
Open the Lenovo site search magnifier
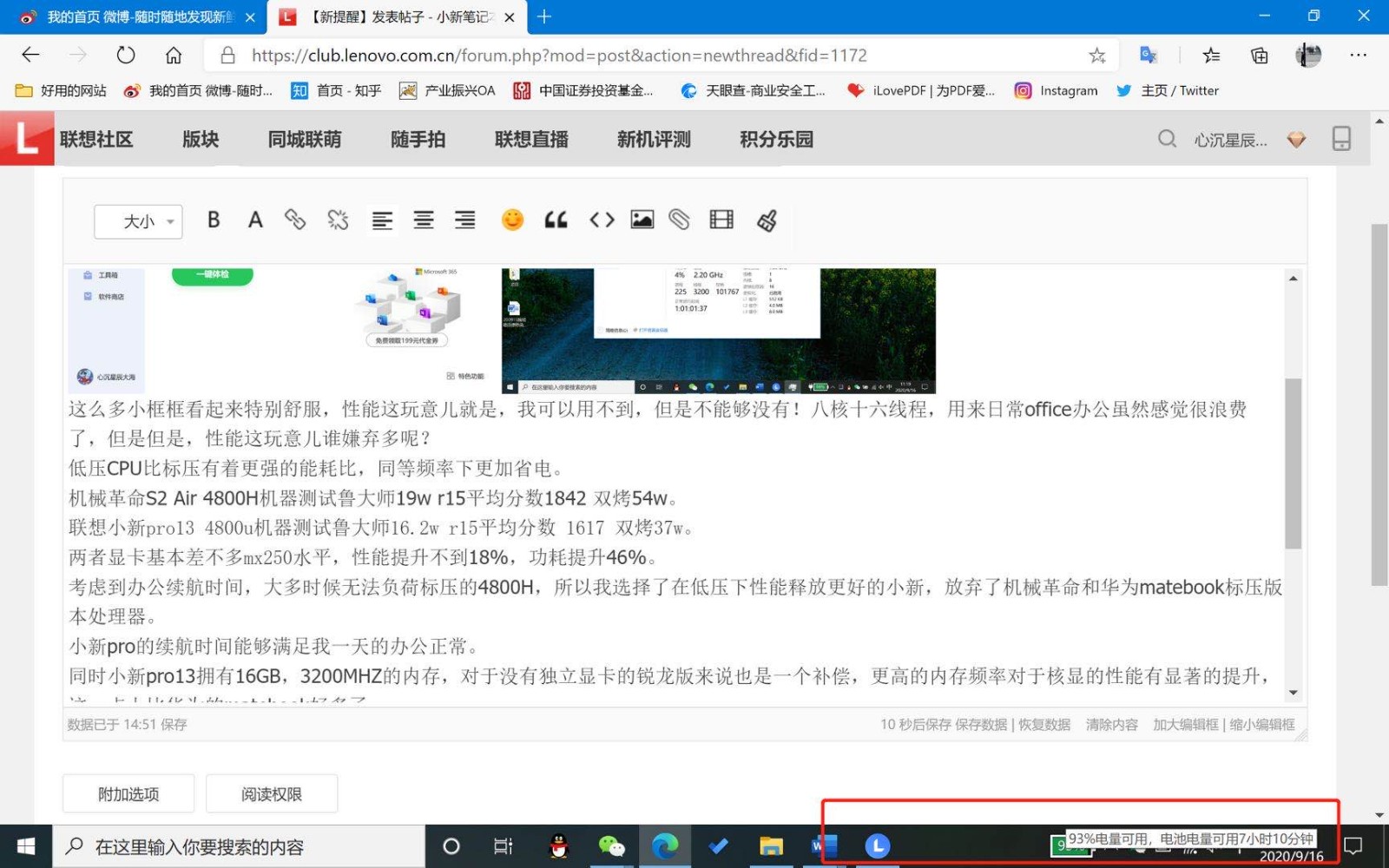coord(1167,139)
